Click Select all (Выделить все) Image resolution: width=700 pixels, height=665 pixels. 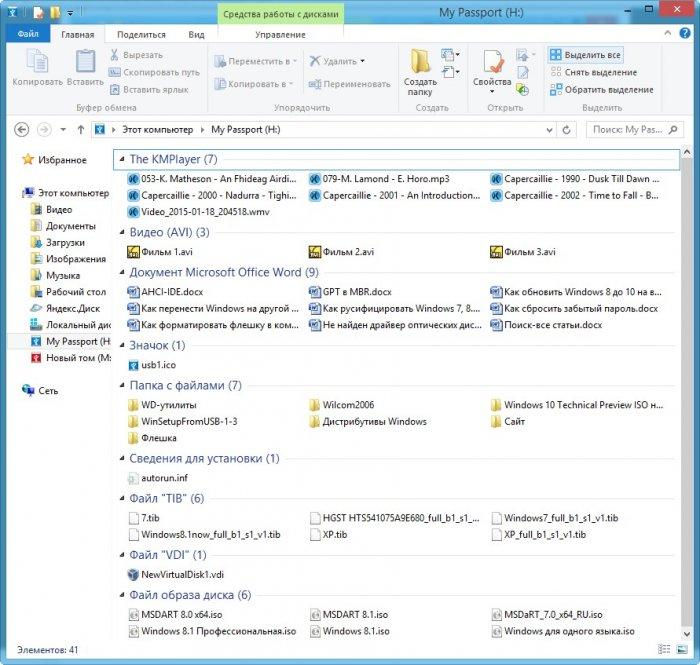(x=585, y=55)
